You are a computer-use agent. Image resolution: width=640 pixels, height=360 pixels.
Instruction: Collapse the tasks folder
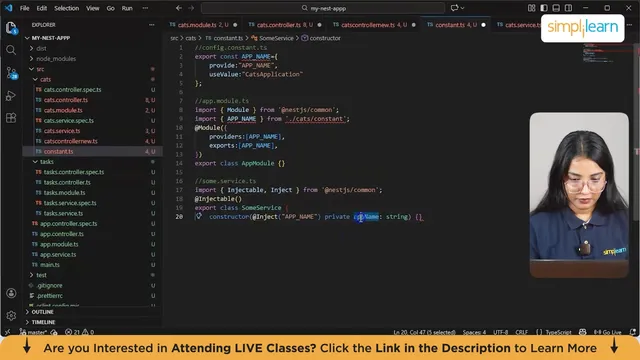[x=36, y=162]
